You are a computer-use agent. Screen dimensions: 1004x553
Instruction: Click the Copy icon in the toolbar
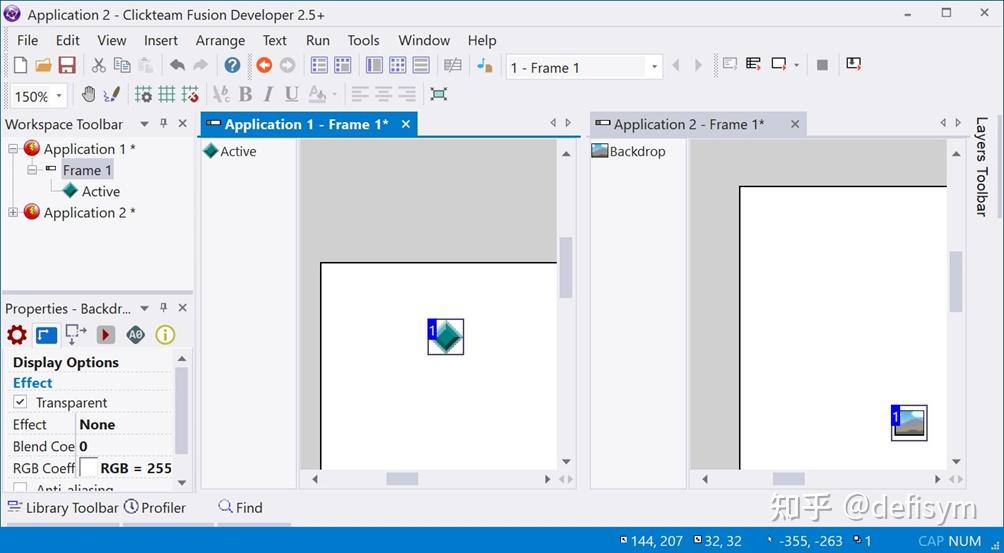pyautogui.click(x=122, y=65)
